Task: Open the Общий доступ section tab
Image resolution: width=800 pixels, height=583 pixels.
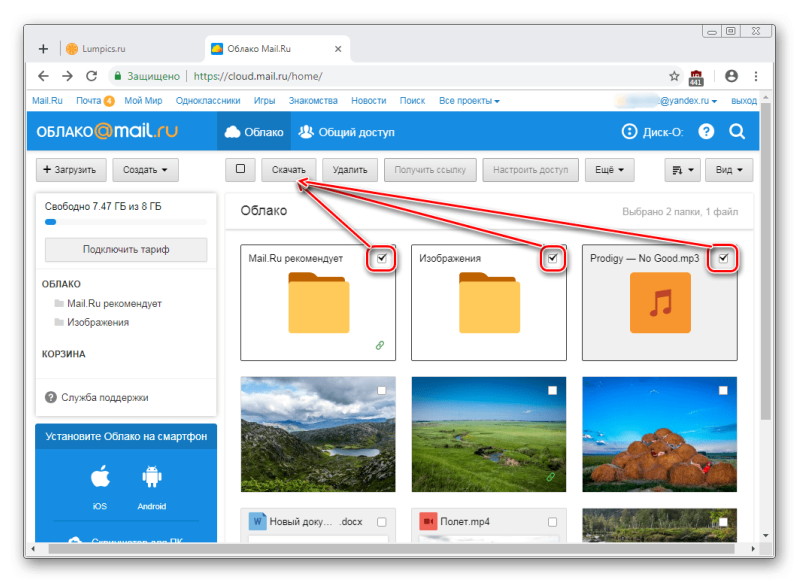Action: click(346, 132)
